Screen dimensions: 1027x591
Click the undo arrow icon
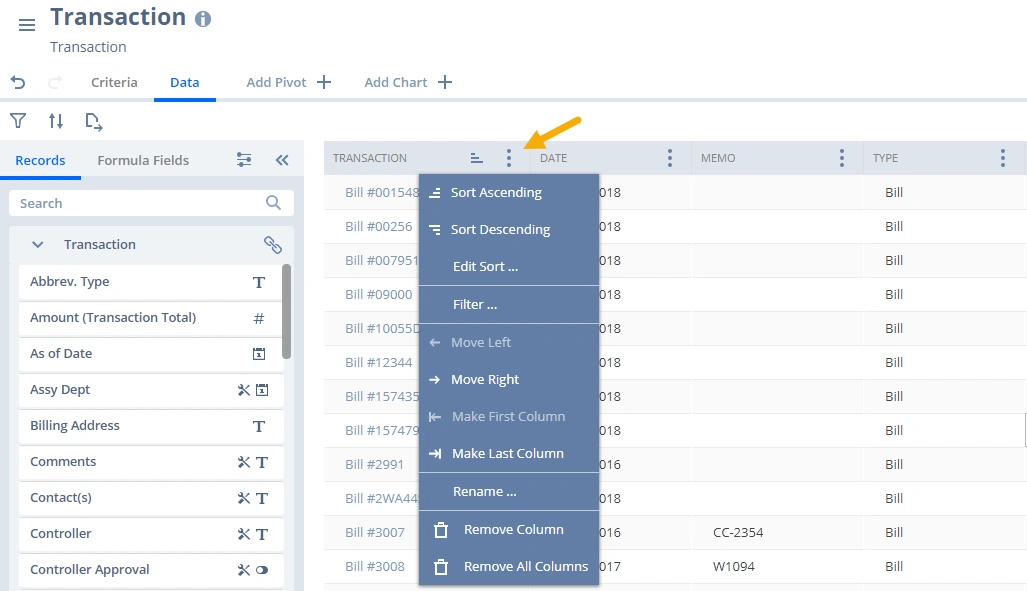pyautogui.click(x=18, y=82)
